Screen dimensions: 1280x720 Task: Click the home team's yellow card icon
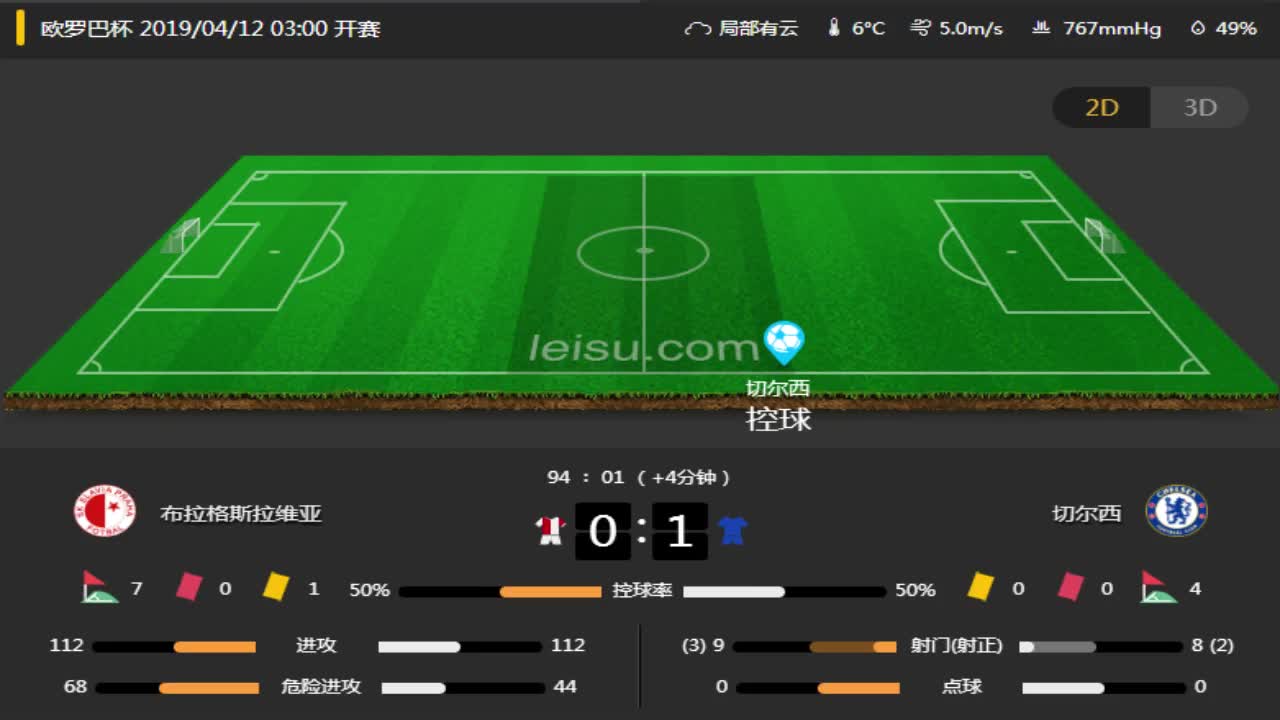click(275, 587)
